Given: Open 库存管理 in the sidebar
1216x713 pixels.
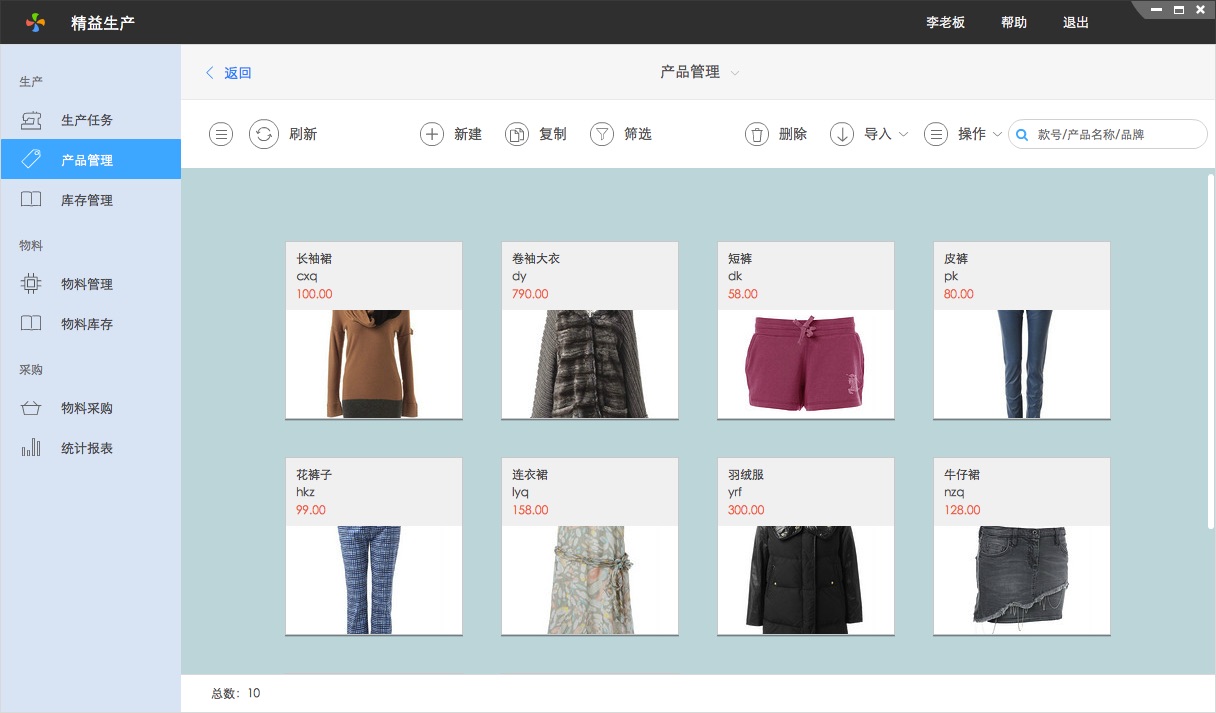Looking at the screenshot, I should [87, 200].
